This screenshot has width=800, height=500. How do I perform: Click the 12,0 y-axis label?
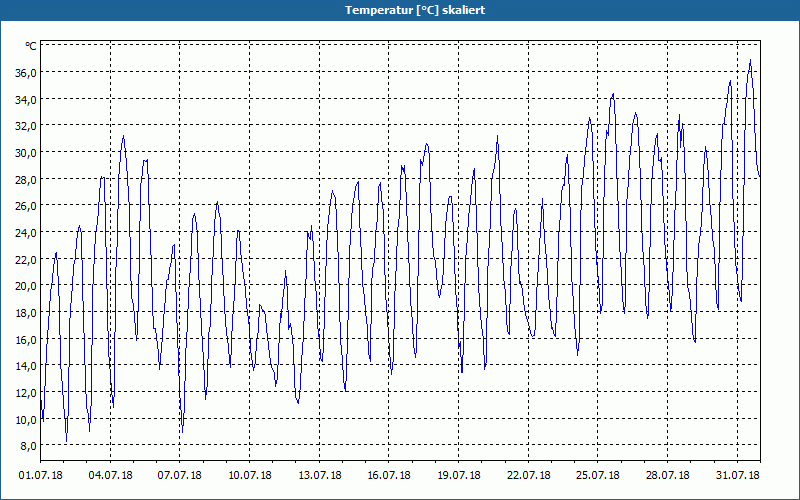pyautogui.click(x=26, y=393)
